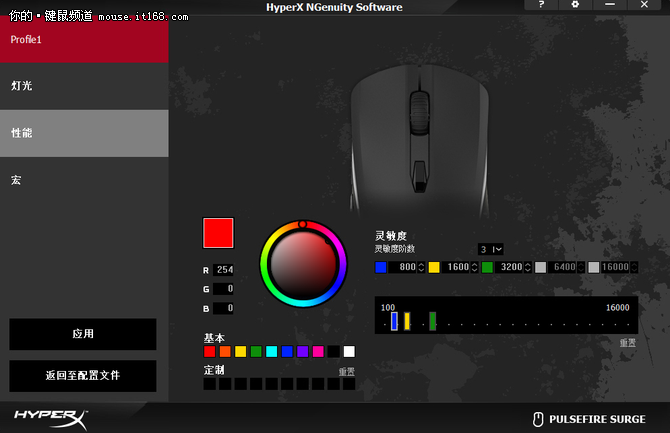Select the cyan basic color swatch
The image size is (670, 433).
(272, 351)
